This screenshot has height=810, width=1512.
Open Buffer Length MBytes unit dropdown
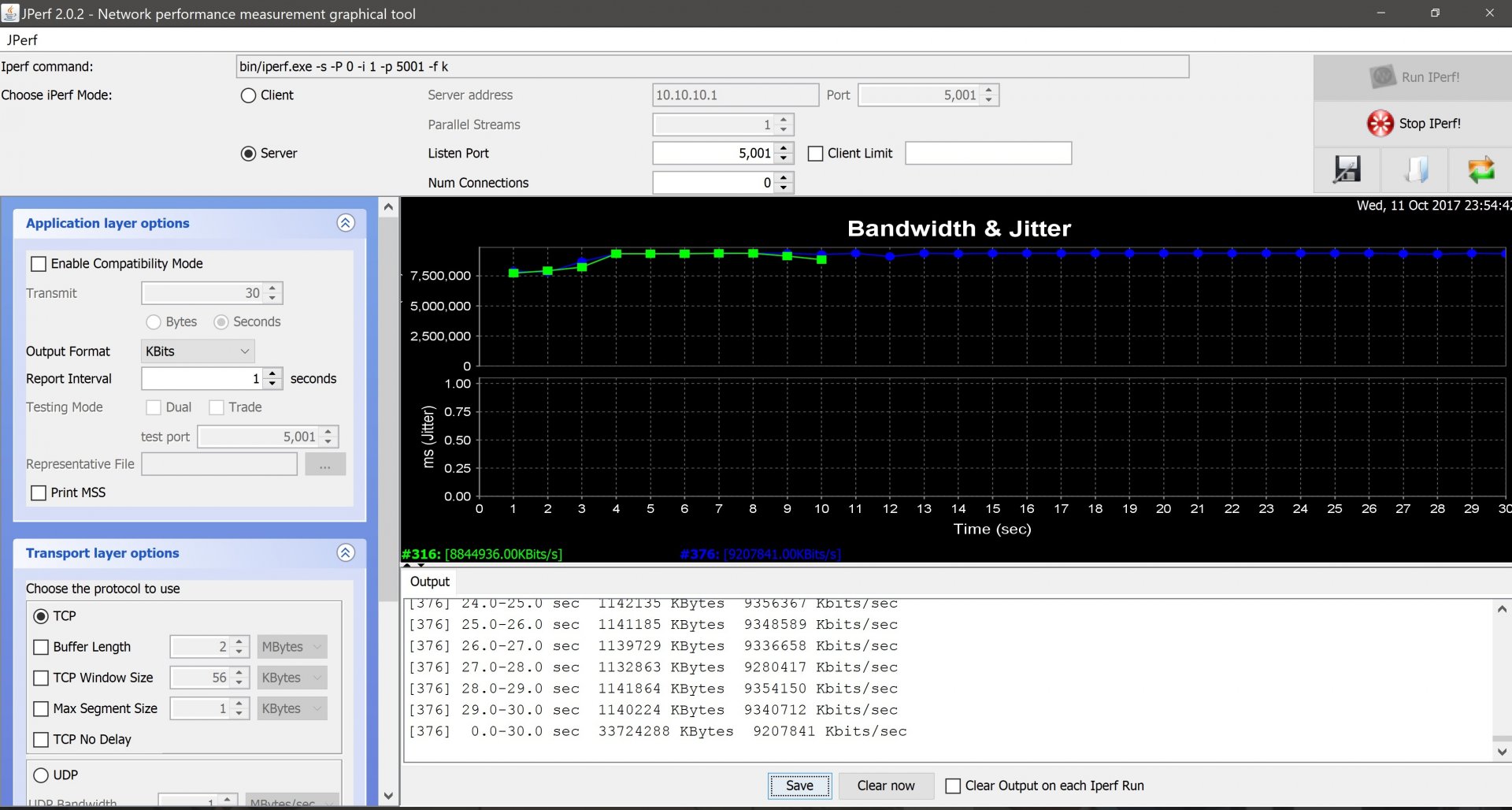click(x=291, y=647)
